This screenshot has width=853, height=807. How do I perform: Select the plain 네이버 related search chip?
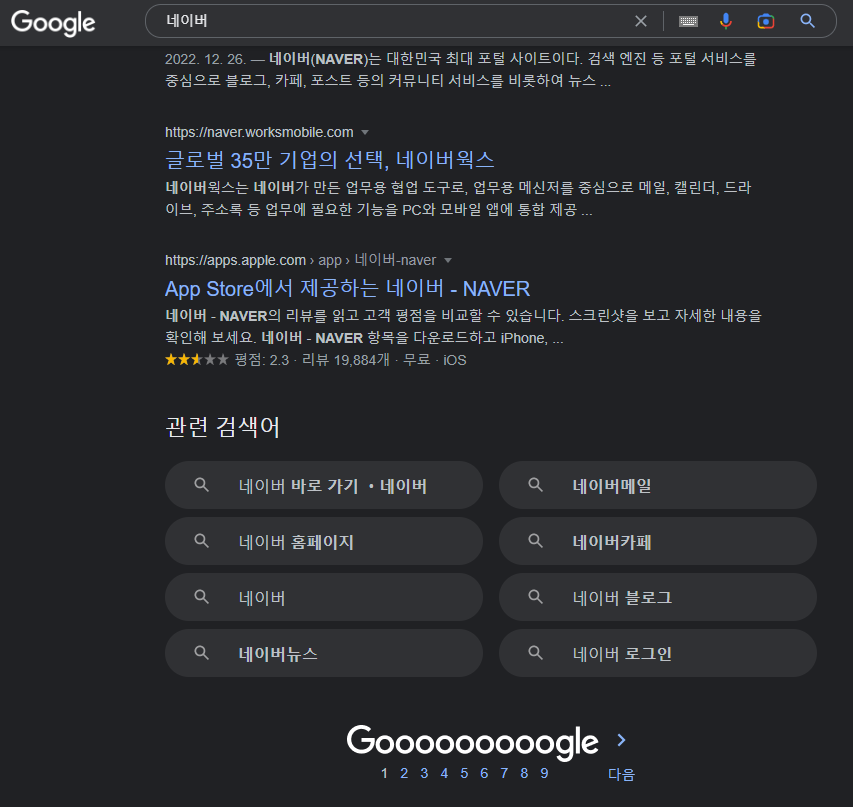click(324, 597)
